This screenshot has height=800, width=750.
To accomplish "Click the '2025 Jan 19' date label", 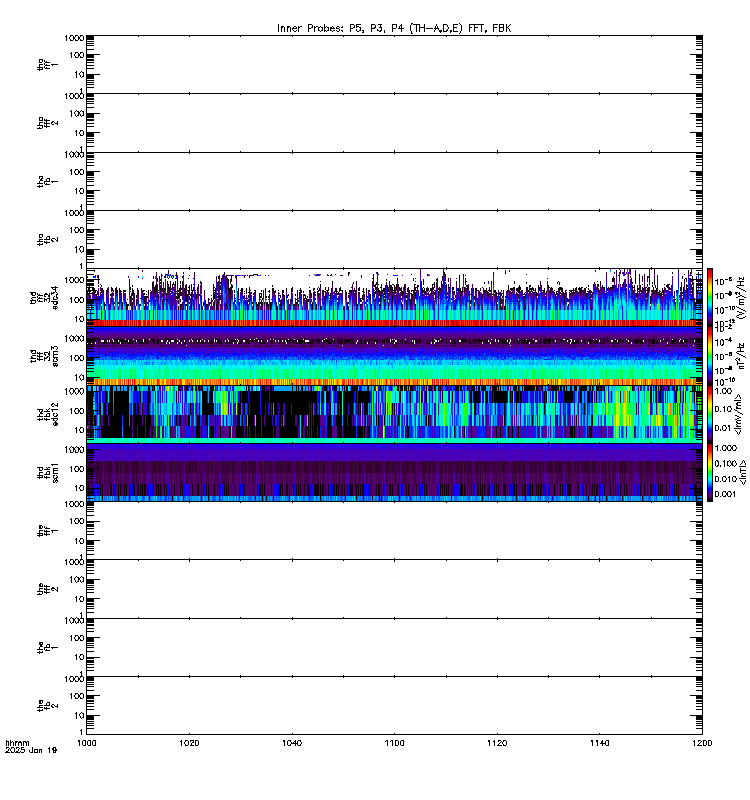I will [31, 751].
